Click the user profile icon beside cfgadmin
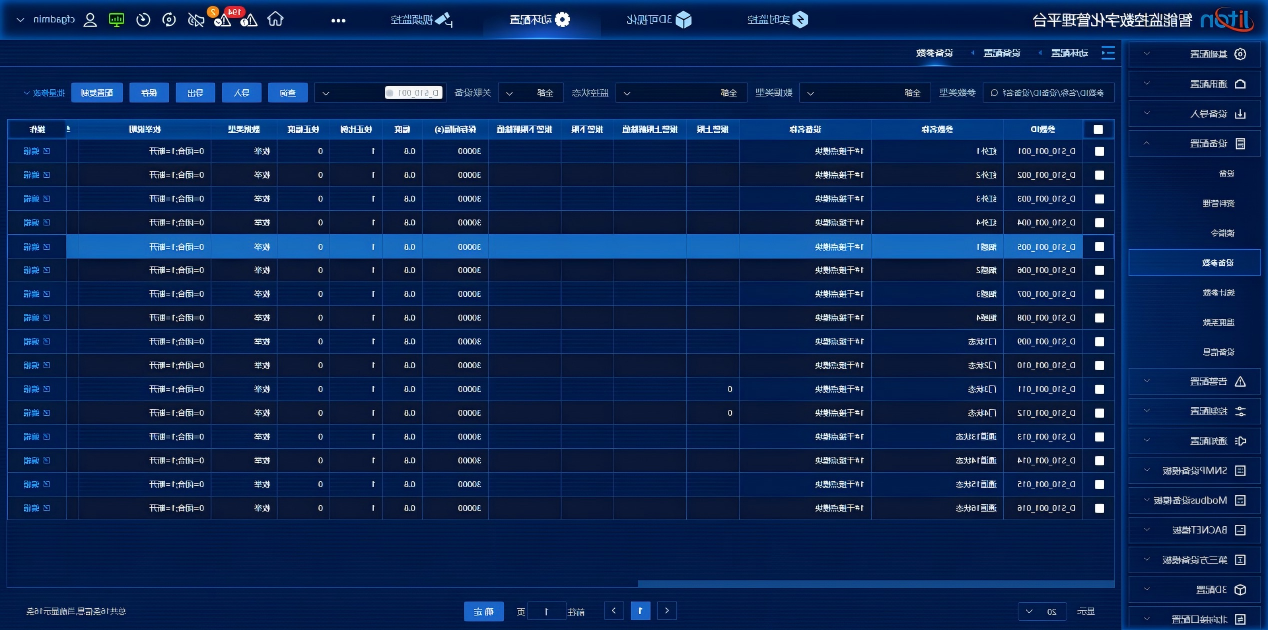The height and width of the screenshot is (630, 1268). point(91,19)
